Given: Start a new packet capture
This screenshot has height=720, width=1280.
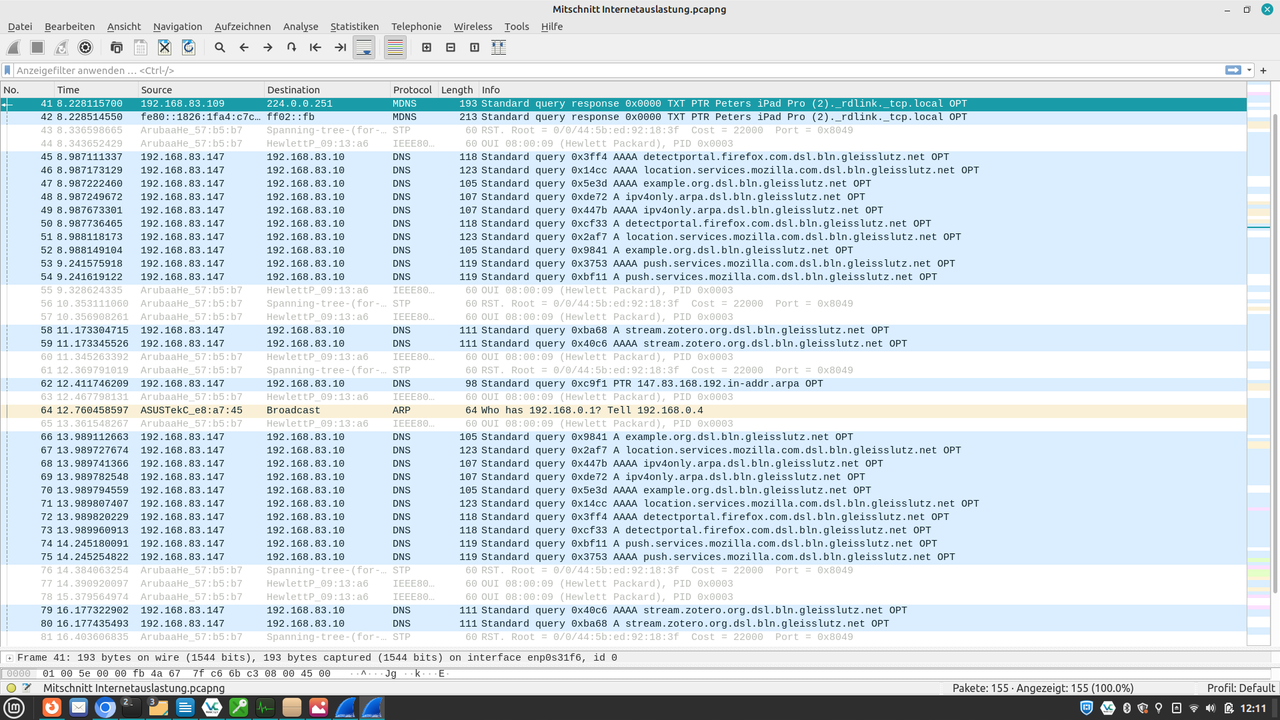Looking at the screenshot, I should (13, 47).
